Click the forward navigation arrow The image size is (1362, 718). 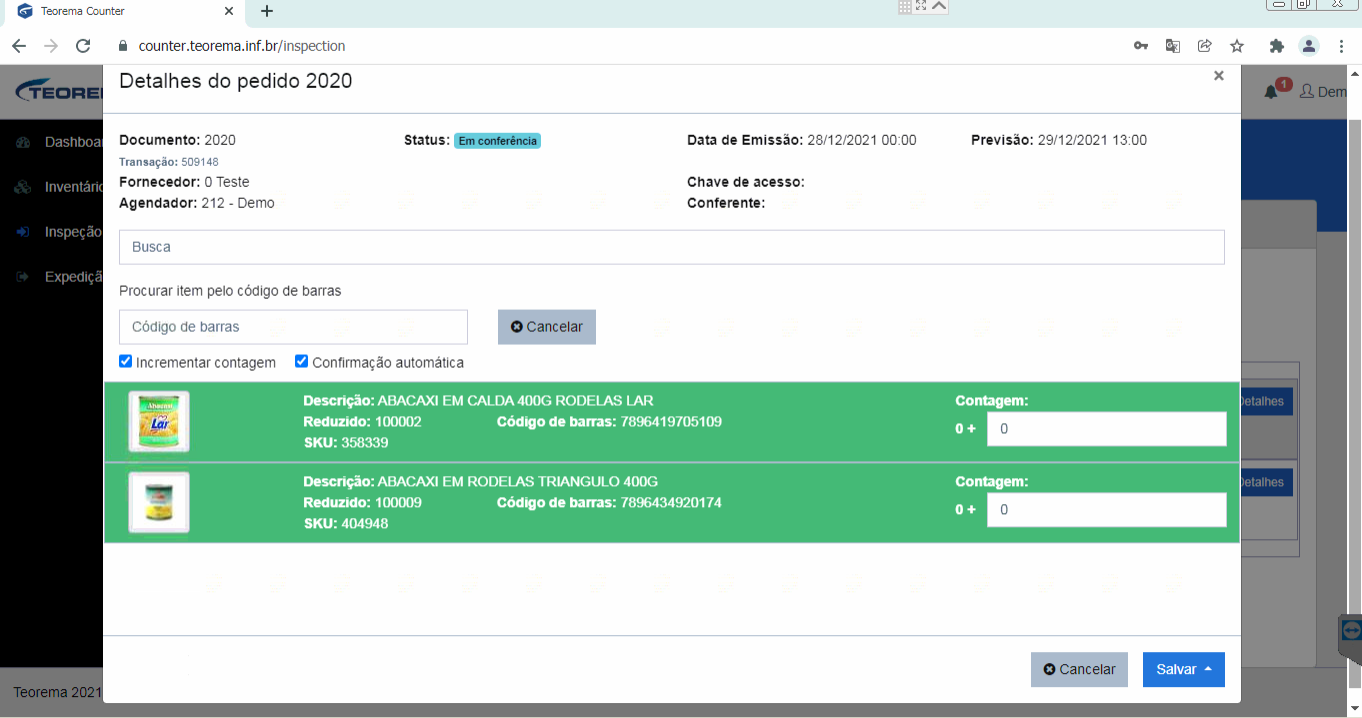click(51, 46)
